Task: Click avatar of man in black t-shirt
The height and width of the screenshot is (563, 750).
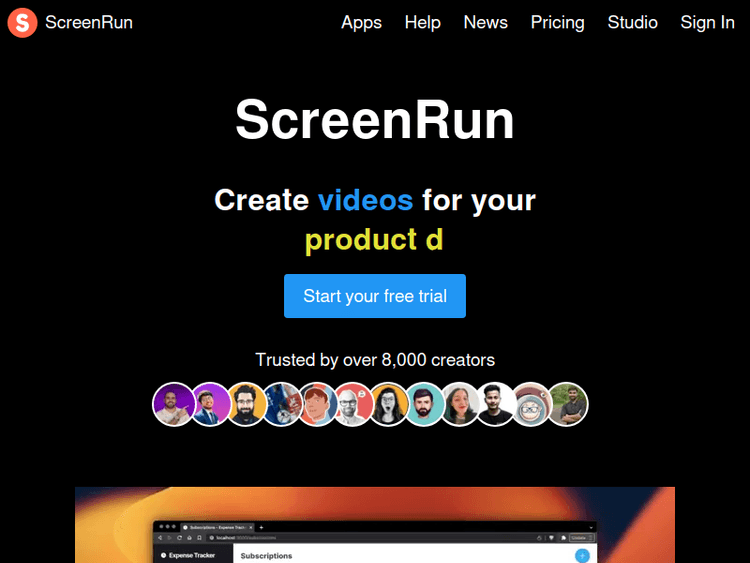Action: (496, 404)
